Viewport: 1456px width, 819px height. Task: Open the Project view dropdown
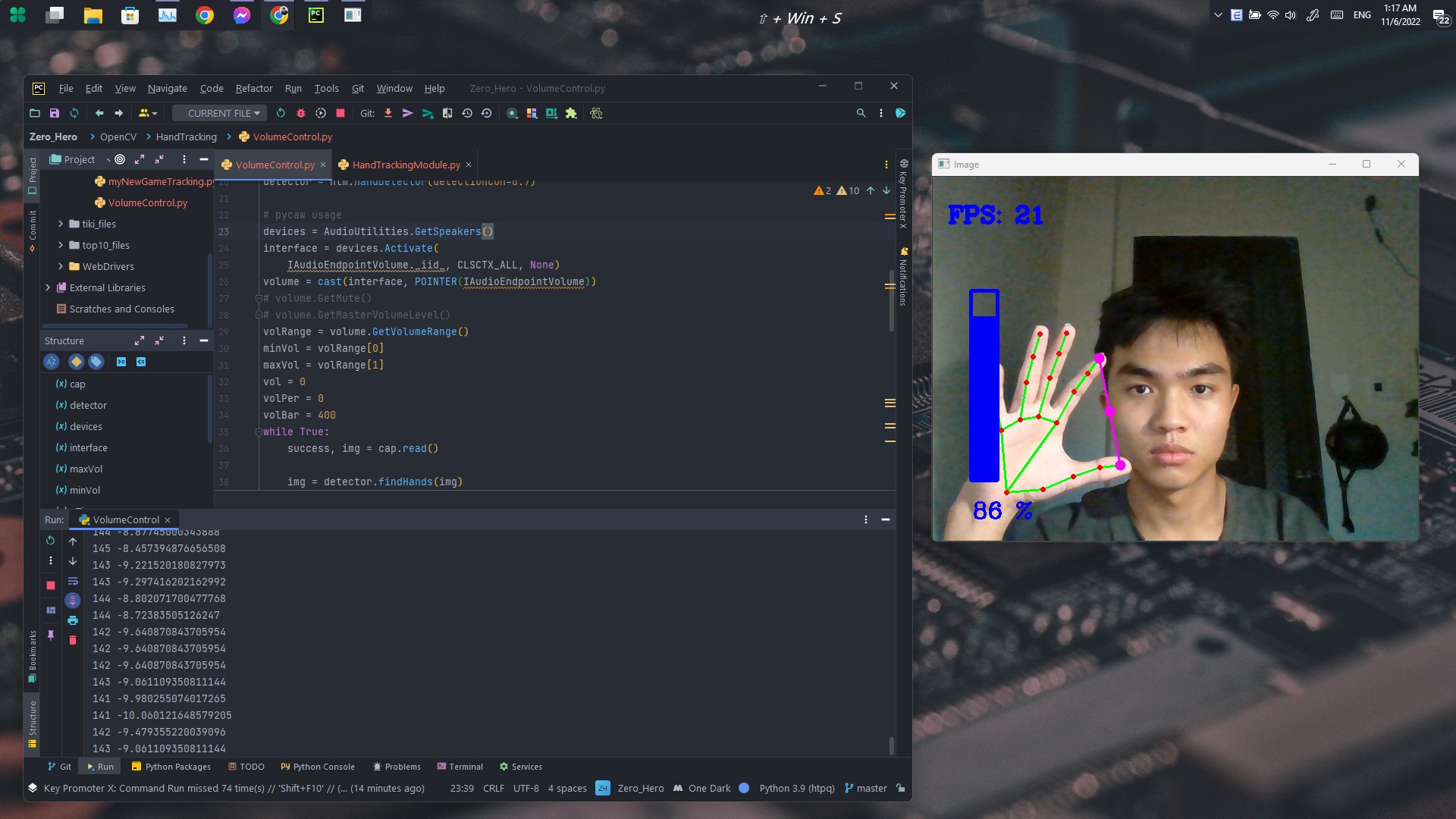coord(79,159)
